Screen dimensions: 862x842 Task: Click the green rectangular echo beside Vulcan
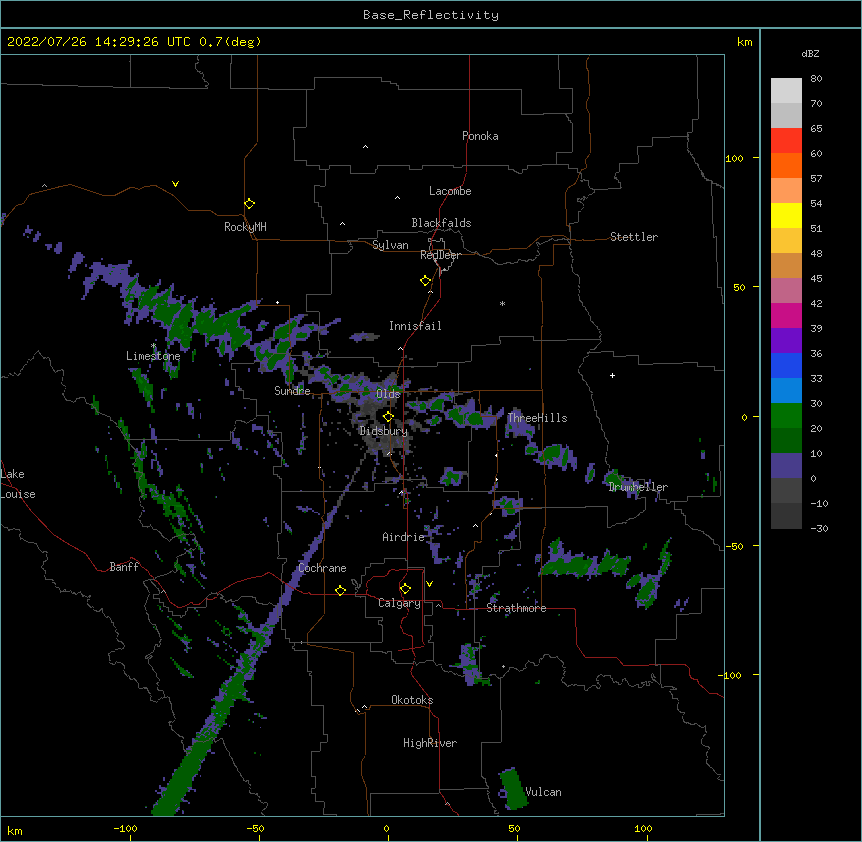[513, 789]
